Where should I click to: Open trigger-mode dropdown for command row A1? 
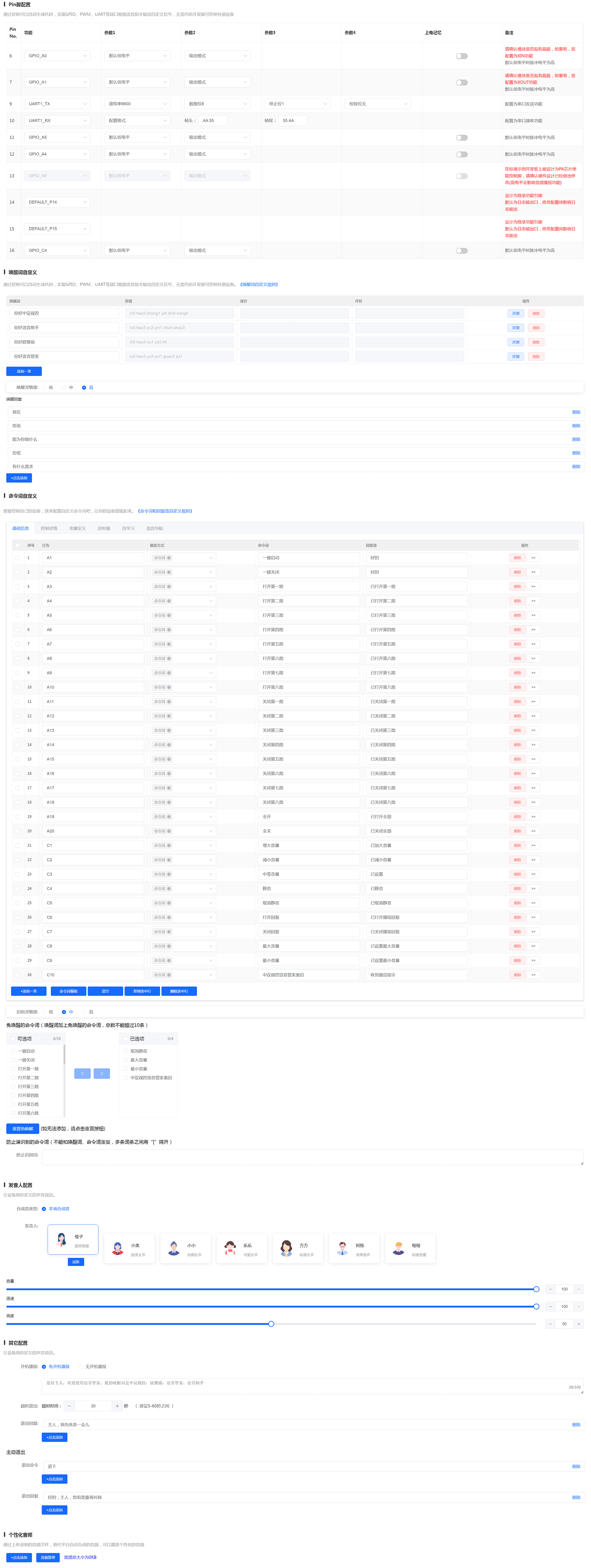[183, 557]
